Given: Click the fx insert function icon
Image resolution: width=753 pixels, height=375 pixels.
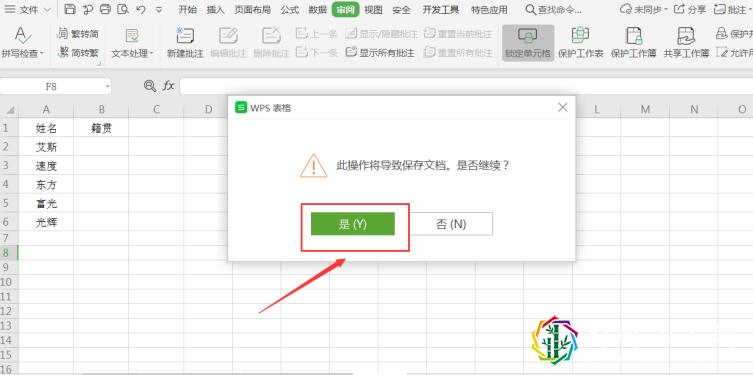Looking at the screenshot, I should coord(168,86).
